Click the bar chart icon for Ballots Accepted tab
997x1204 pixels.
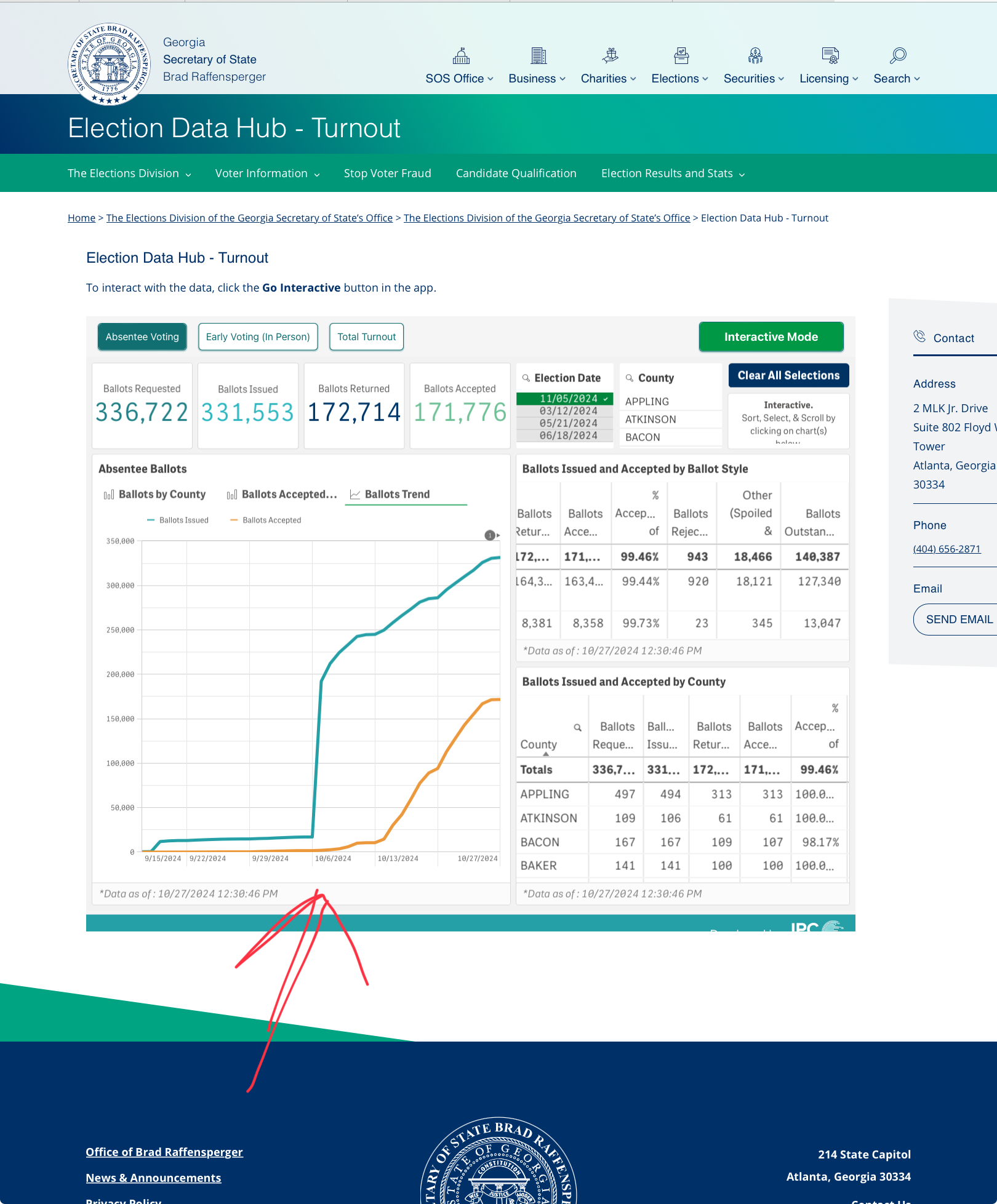click(x=232, y=495)
